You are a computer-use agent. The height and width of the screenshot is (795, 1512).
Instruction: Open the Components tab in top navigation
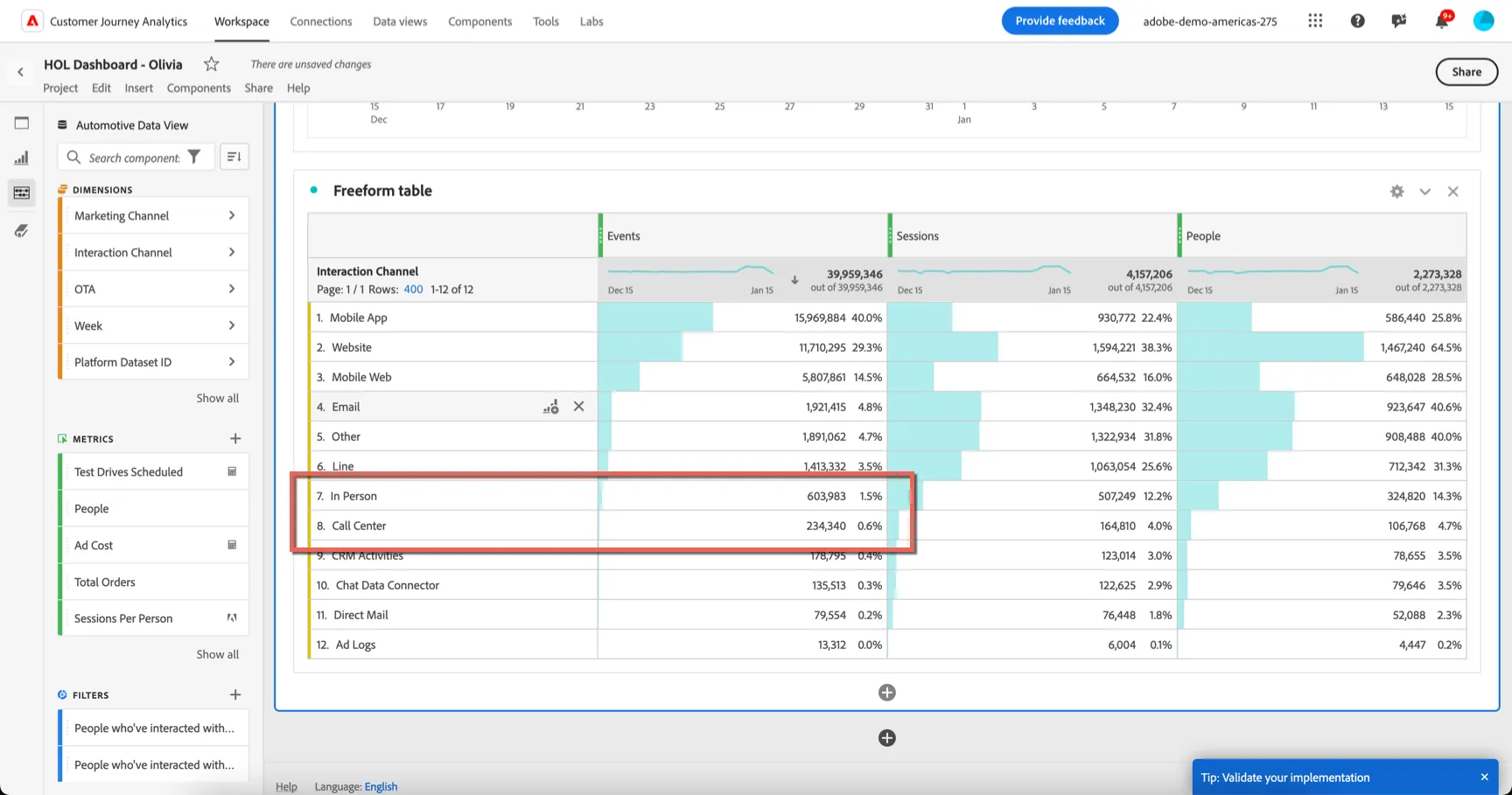[x=479, y=22]
